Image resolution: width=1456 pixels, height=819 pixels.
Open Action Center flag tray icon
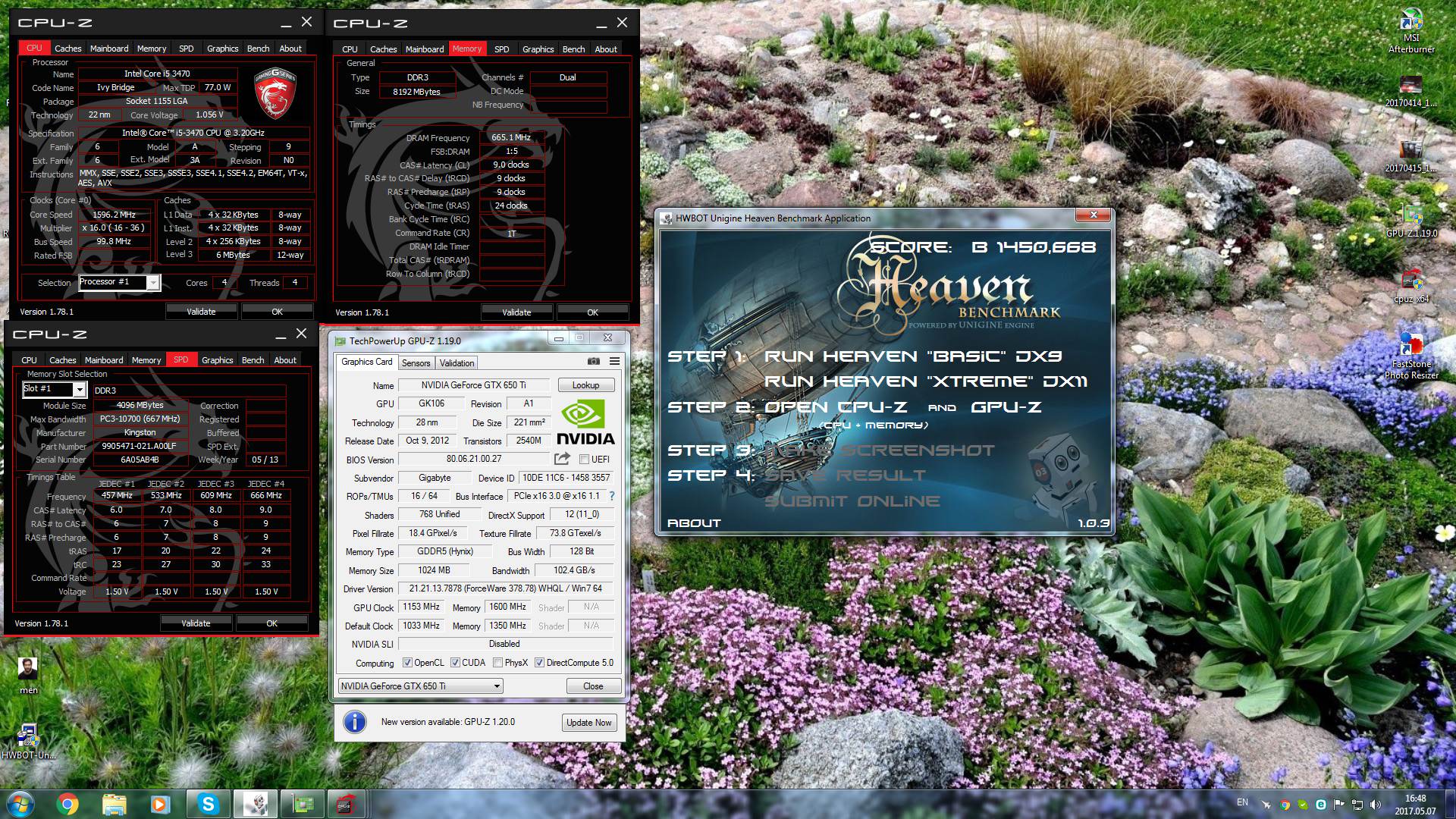click(1339, 805)
